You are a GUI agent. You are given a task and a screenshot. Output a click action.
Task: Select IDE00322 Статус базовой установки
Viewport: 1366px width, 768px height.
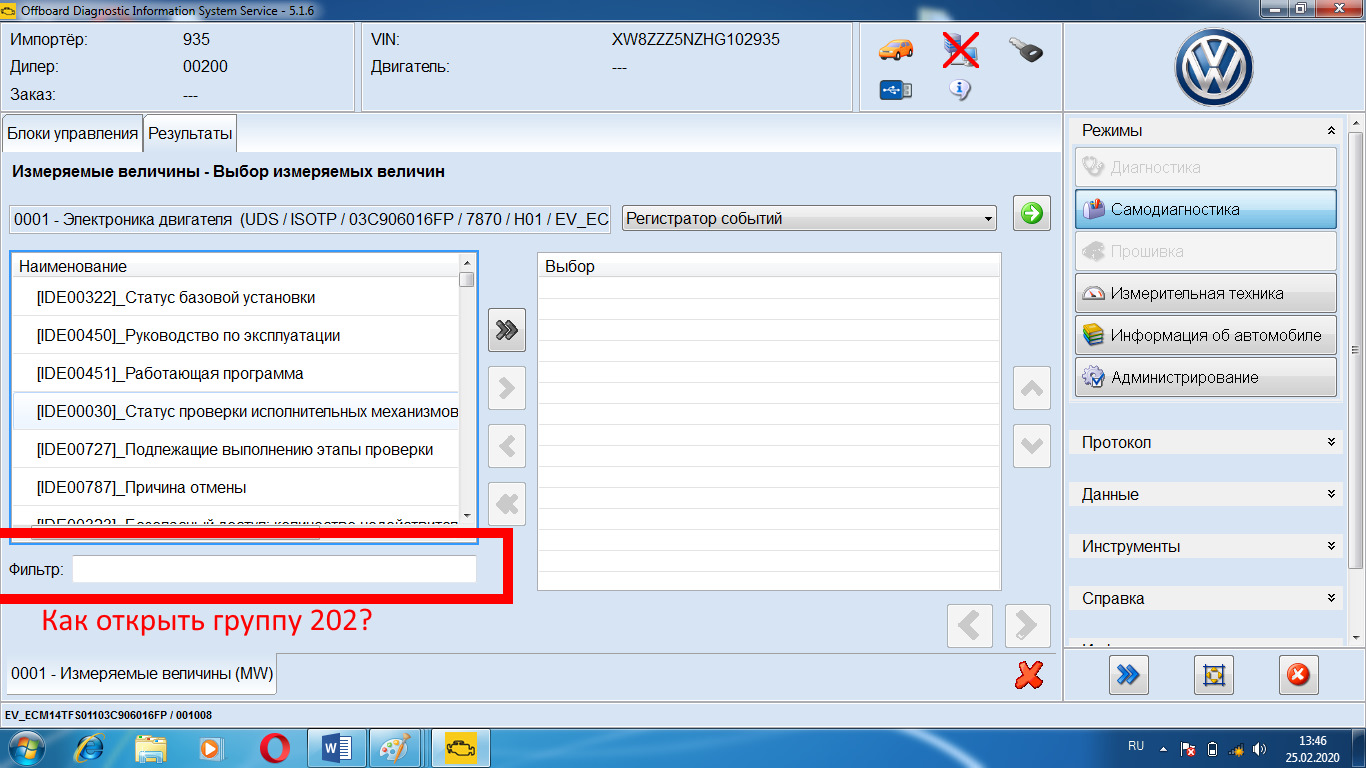236,298
